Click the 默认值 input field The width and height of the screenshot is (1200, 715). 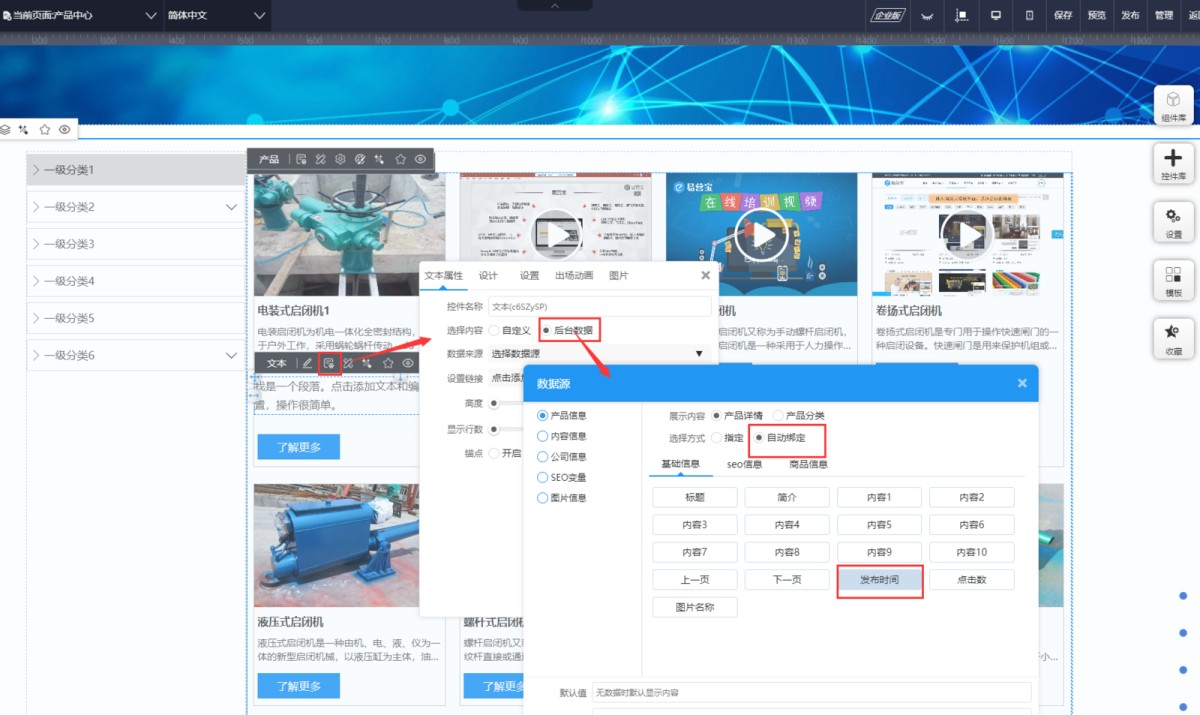click(x=810, y=692)
